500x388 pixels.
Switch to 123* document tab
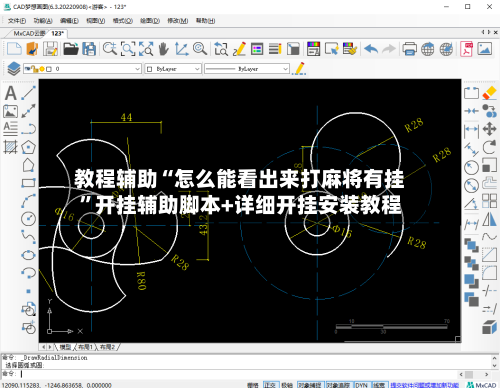click(x=57, y=33)
